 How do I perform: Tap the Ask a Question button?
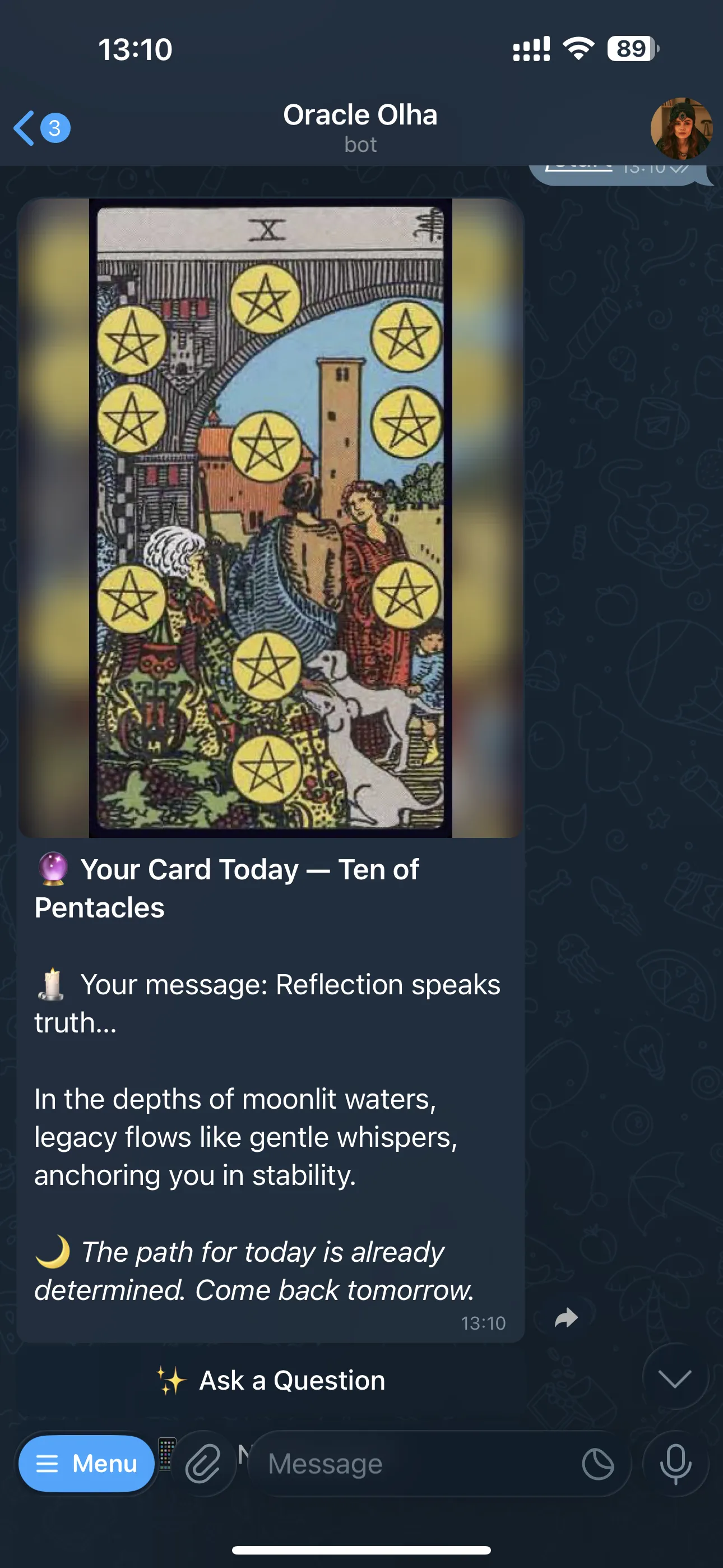coord(271,1381)
